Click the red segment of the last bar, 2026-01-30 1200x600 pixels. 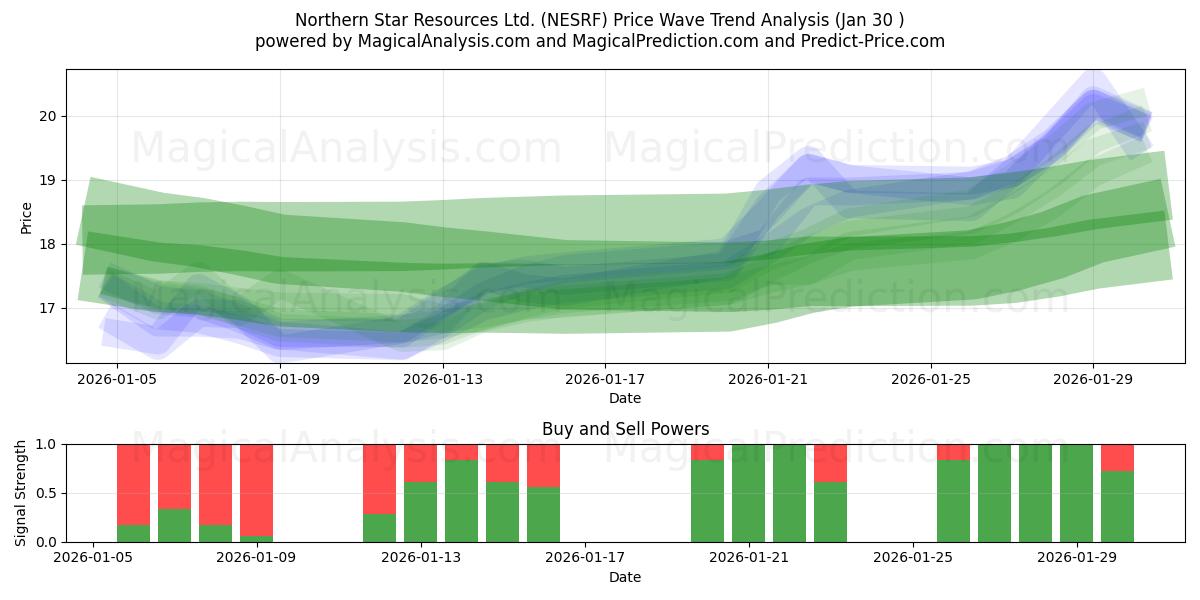pyautogui.click(x=1118, y=458)
